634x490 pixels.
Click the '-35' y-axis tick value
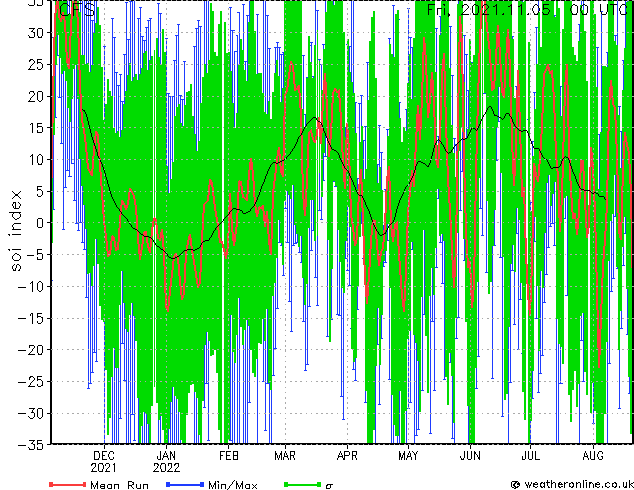pyautogui.click(x=31, y=445)
